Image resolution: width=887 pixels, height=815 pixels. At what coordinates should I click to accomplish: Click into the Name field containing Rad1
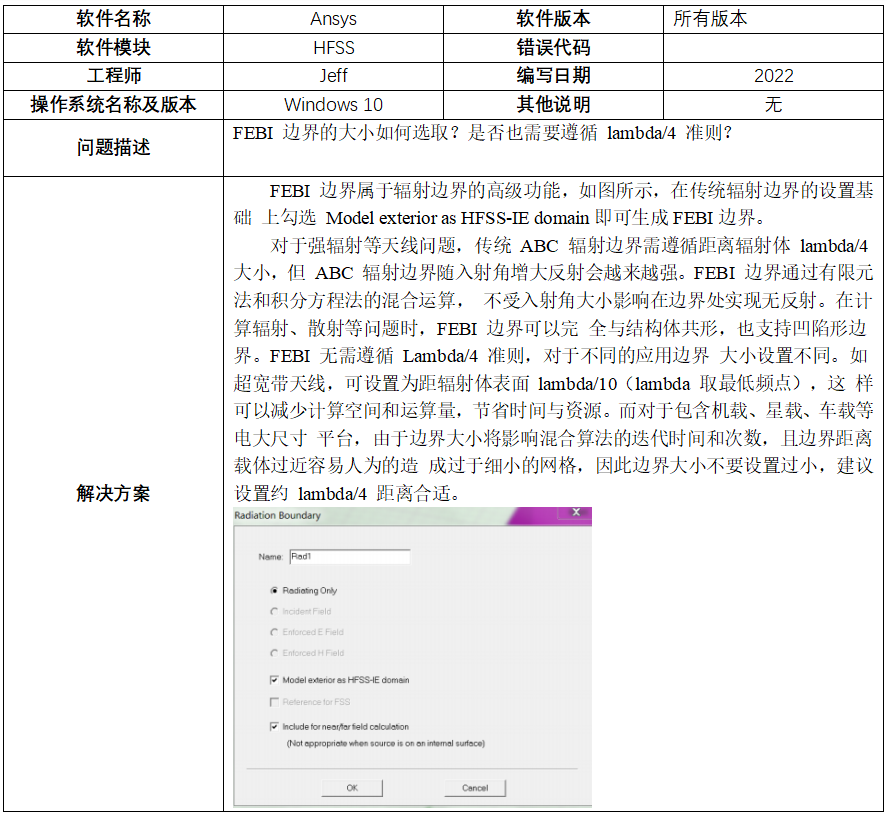click(x=348, y=557)
